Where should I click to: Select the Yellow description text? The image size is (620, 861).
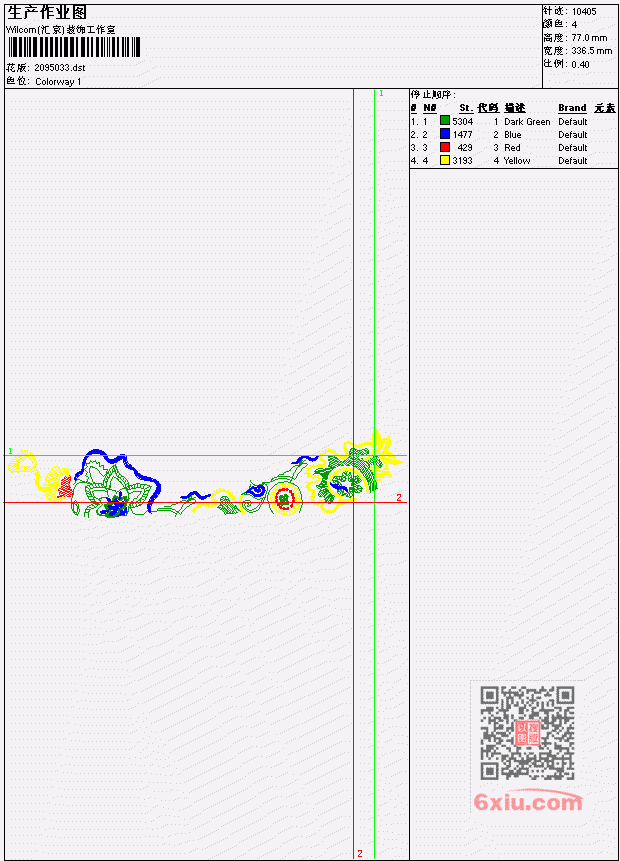click(x=517, y=161)
